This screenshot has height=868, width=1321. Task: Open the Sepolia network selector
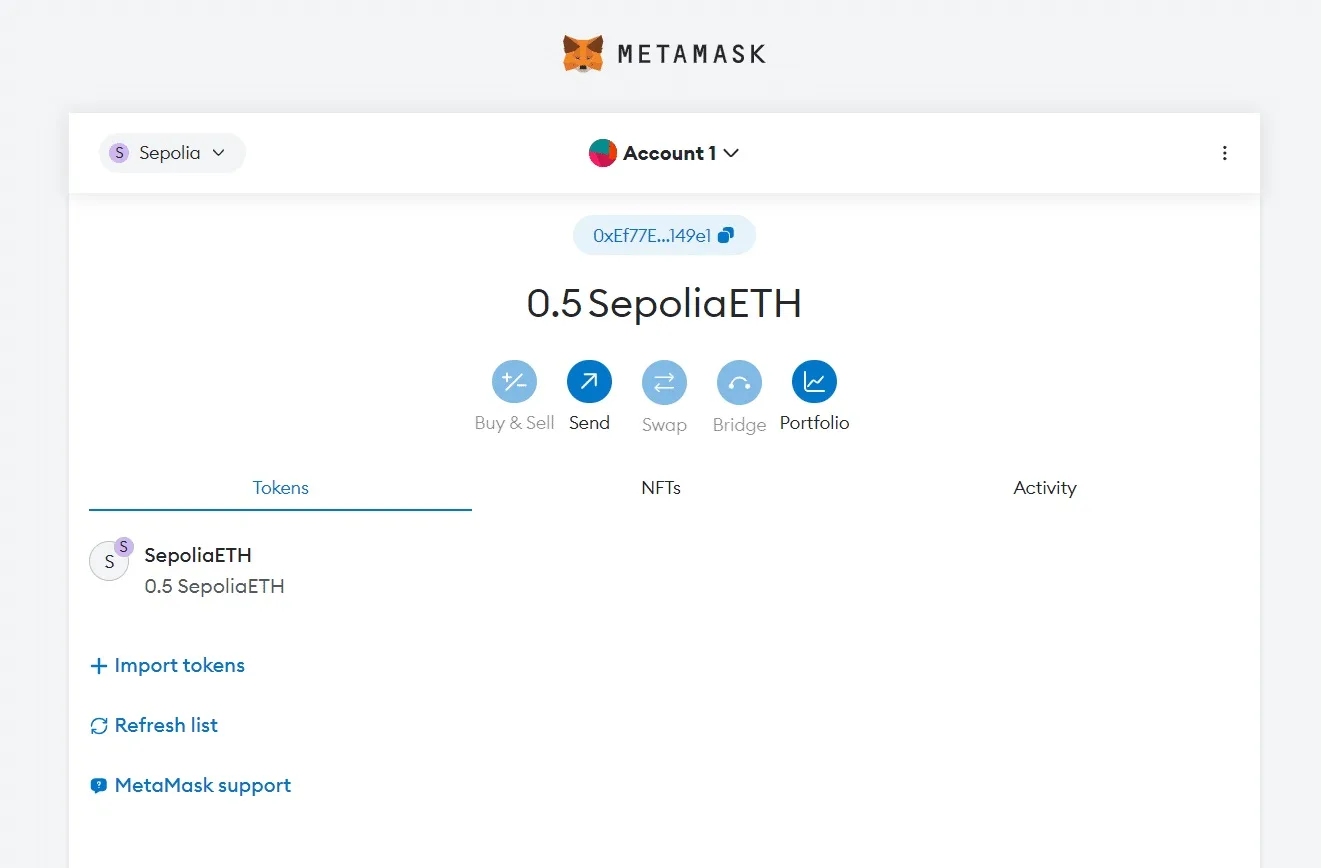(171, 152)
